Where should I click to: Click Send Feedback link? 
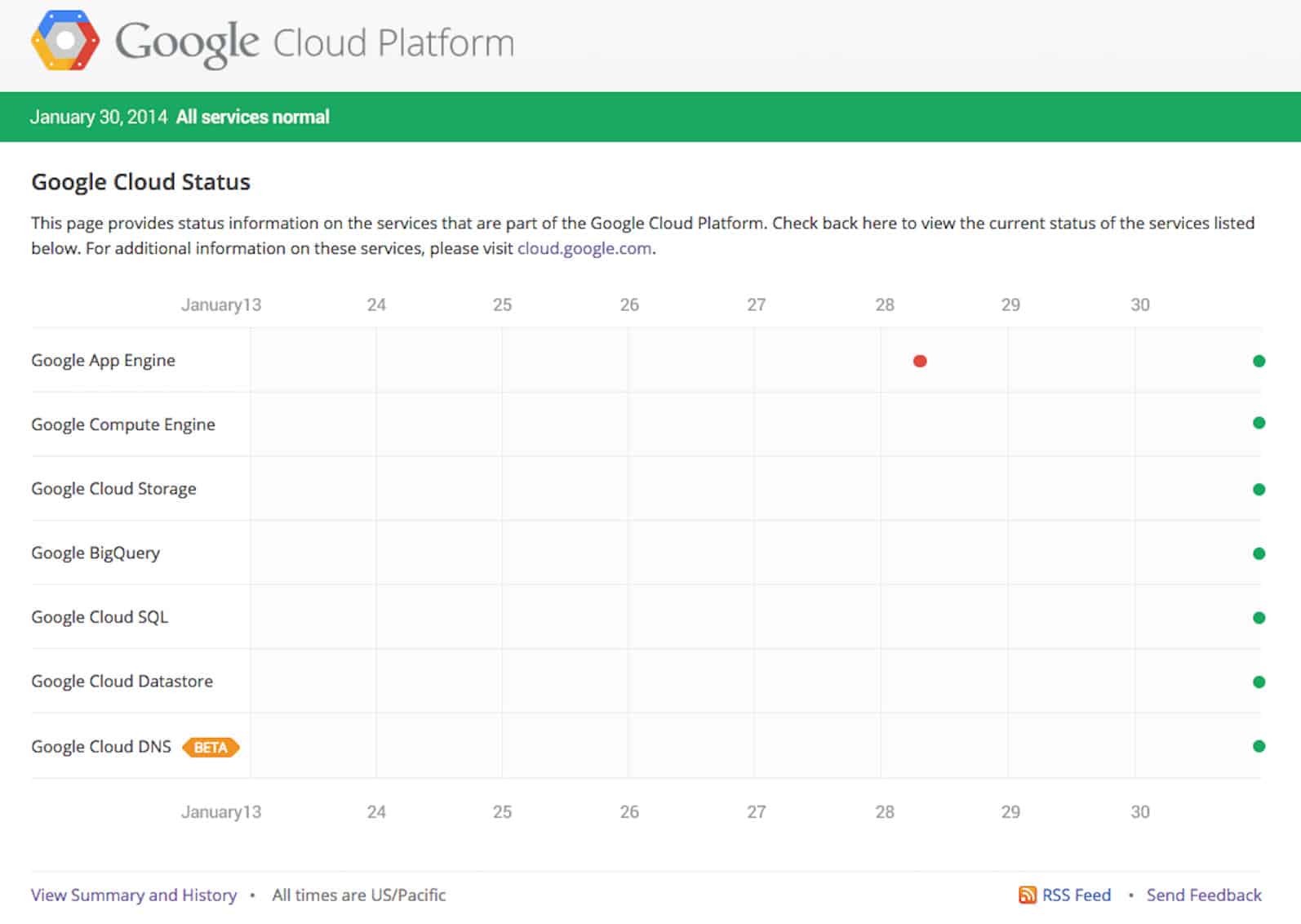(x=1204, y=895)
